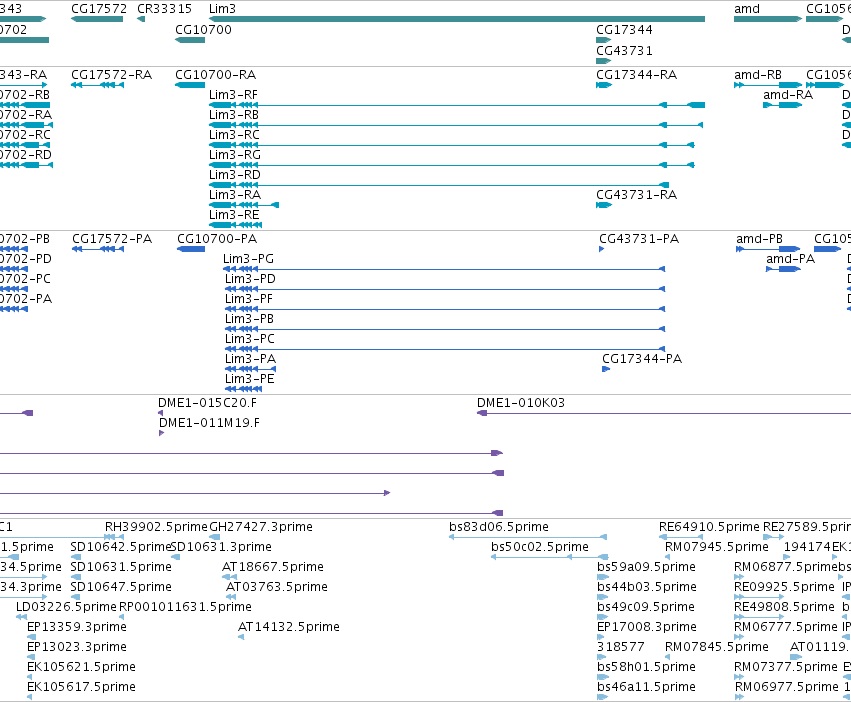Select EST EK105621.5prime
This screenshot has height=702, width=851.
click(x=81, y=667)
